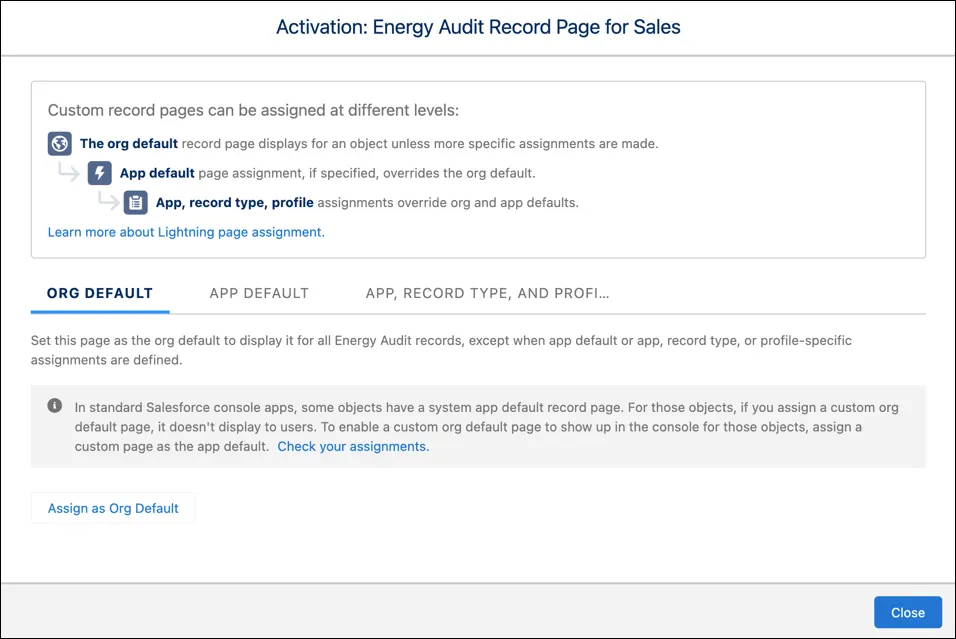Image resolution: width=956 pixels, height=639 pixels.
Task: Click the dialog title Activation: Energy Audit Record Page
Action: tap(478, 27)
